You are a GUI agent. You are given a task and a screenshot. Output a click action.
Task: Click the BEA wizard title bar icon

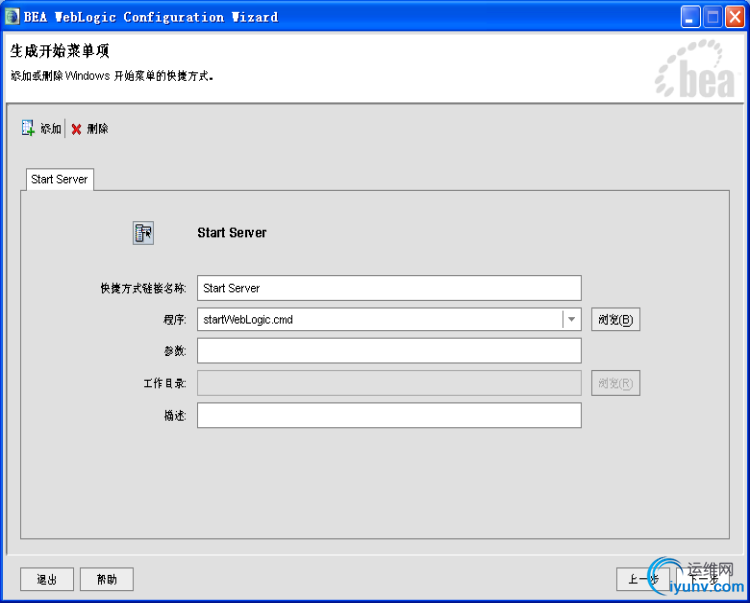12,17
